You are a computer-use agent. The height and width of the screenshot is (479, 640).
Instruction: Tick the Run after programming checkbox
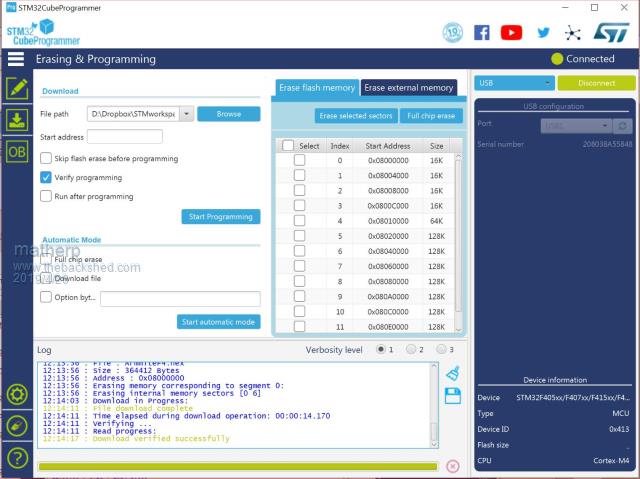coord(46,196)
